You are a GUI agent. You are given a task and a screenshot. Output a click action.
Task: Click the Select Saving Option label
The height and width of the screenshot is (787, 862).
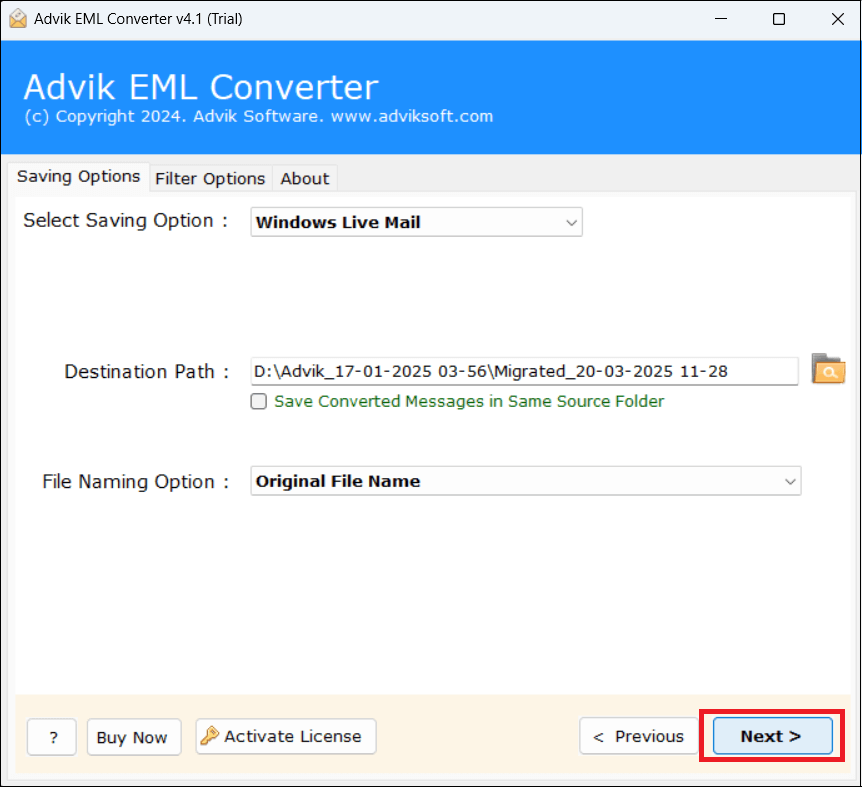coord(125,220)
